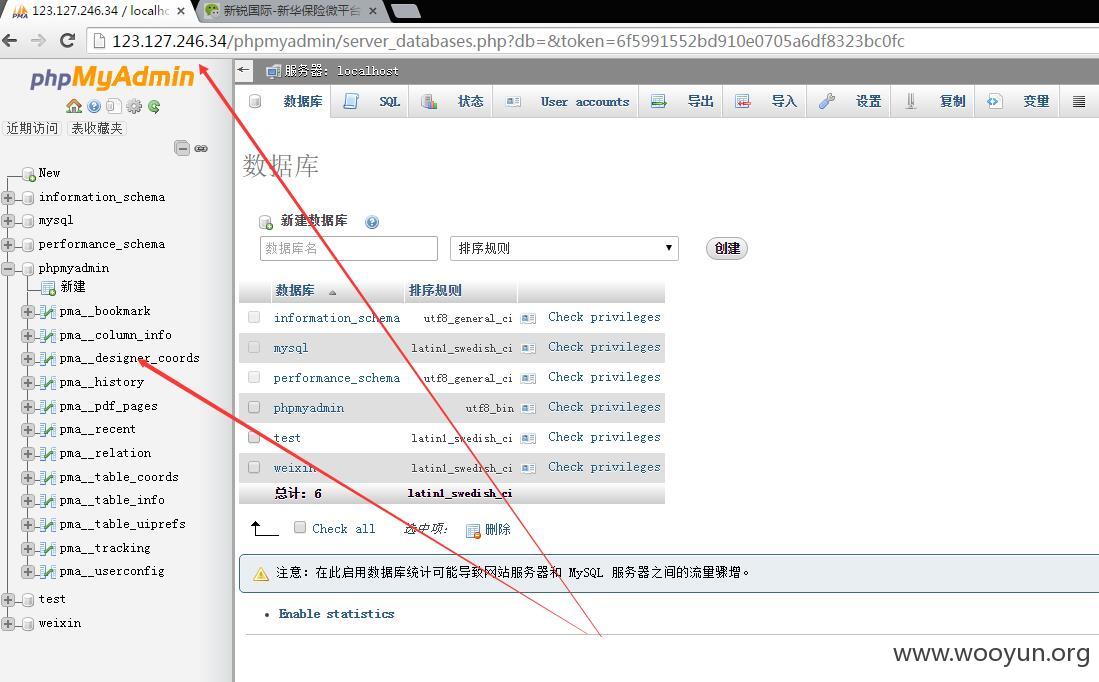Open the 导出 export tab
Image resolution: width=1099 pixels, height=682 pixels.
coord(682,102)
